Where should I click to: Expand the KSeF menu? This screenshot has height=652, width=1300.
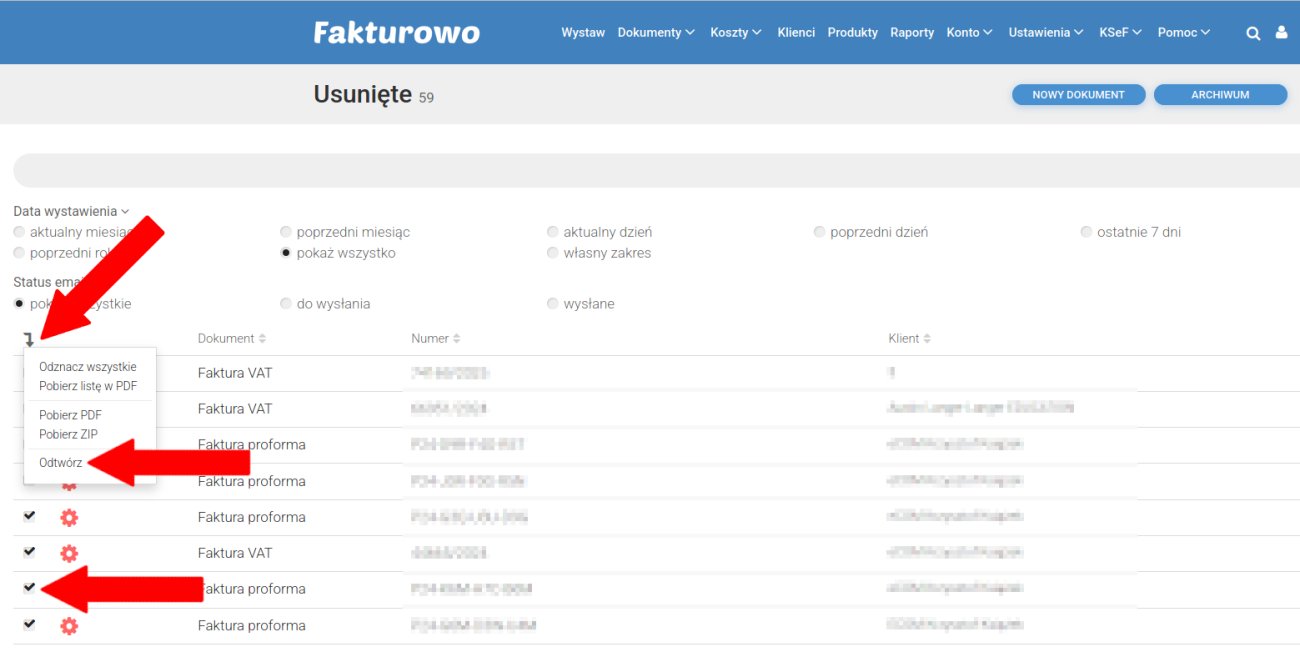click(1121, 32)
